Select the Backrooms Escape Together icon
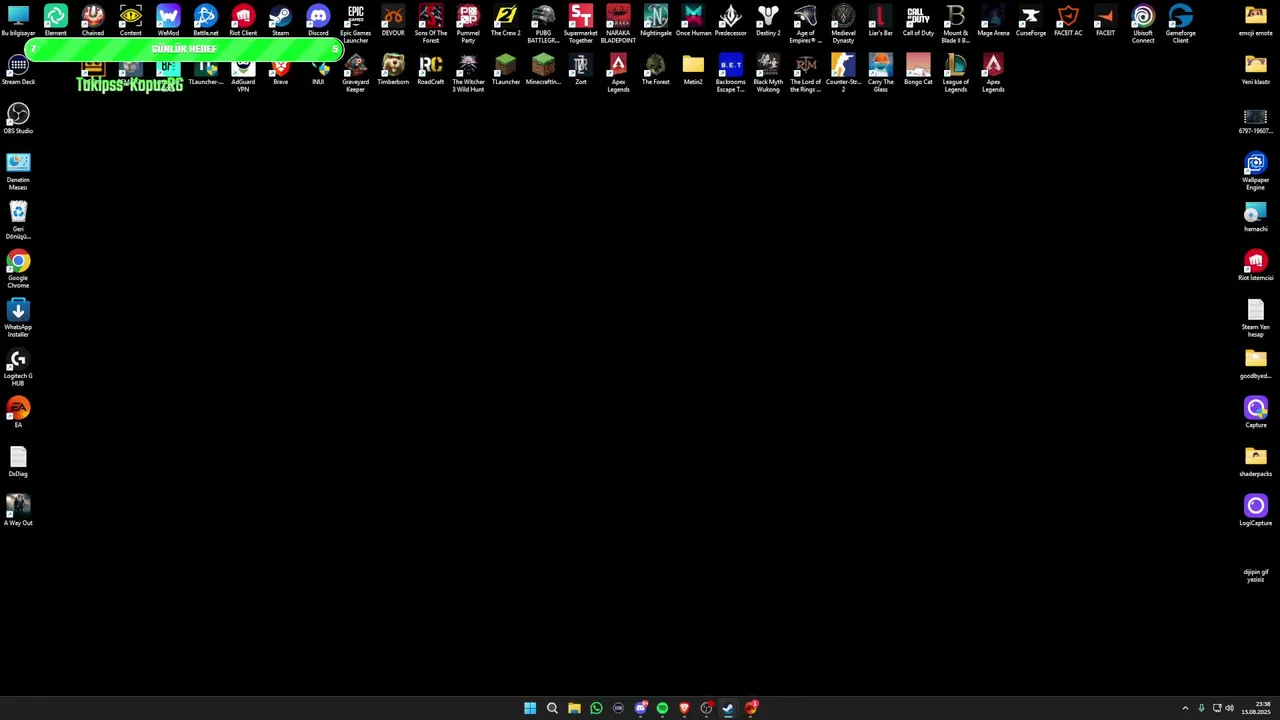The width and height of the screenshot is (1280, 720). pos(730,73)
